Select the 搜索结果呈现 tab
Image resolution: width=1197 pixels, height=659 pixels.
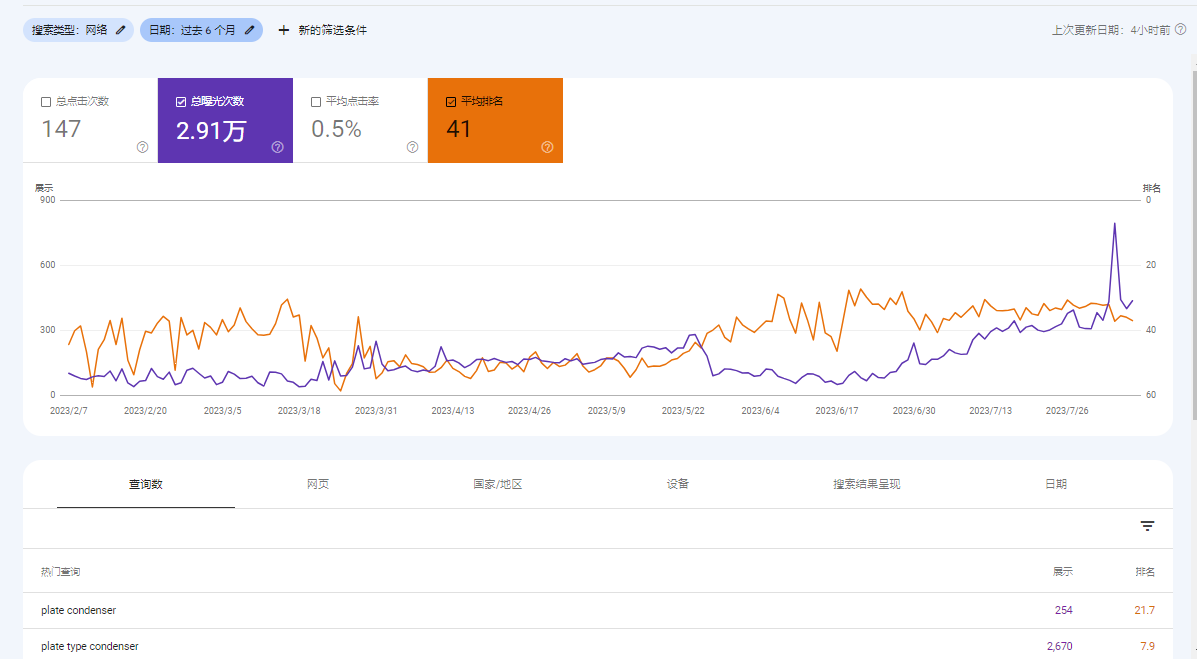click(x=867, y=484)
